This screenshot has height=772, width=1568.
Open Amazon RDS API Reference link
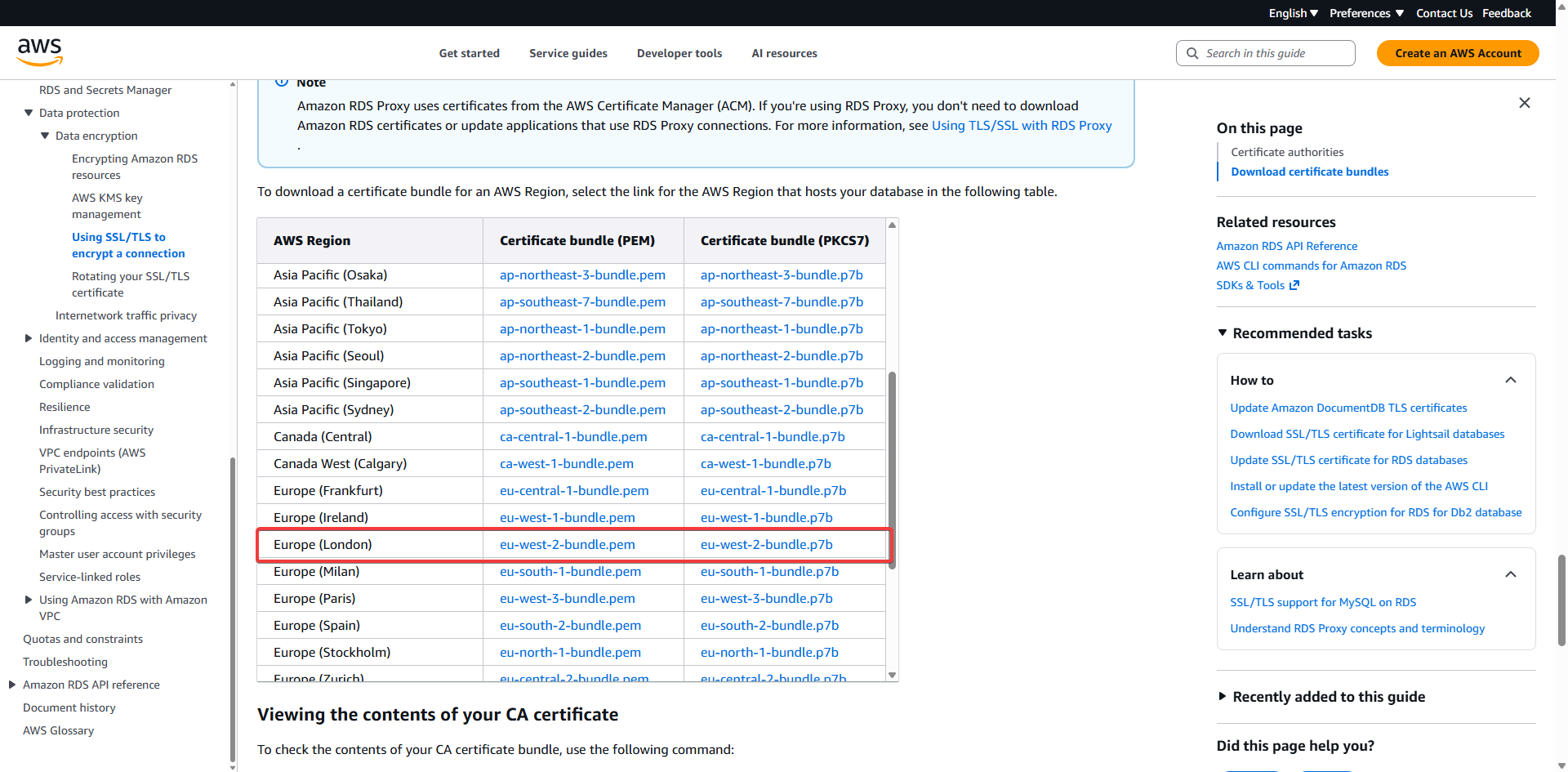pyautogui.click(x=1286, y=246)
